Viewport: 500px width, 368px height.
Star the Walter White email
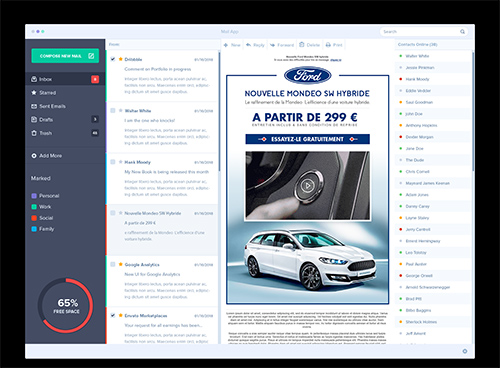121,110
